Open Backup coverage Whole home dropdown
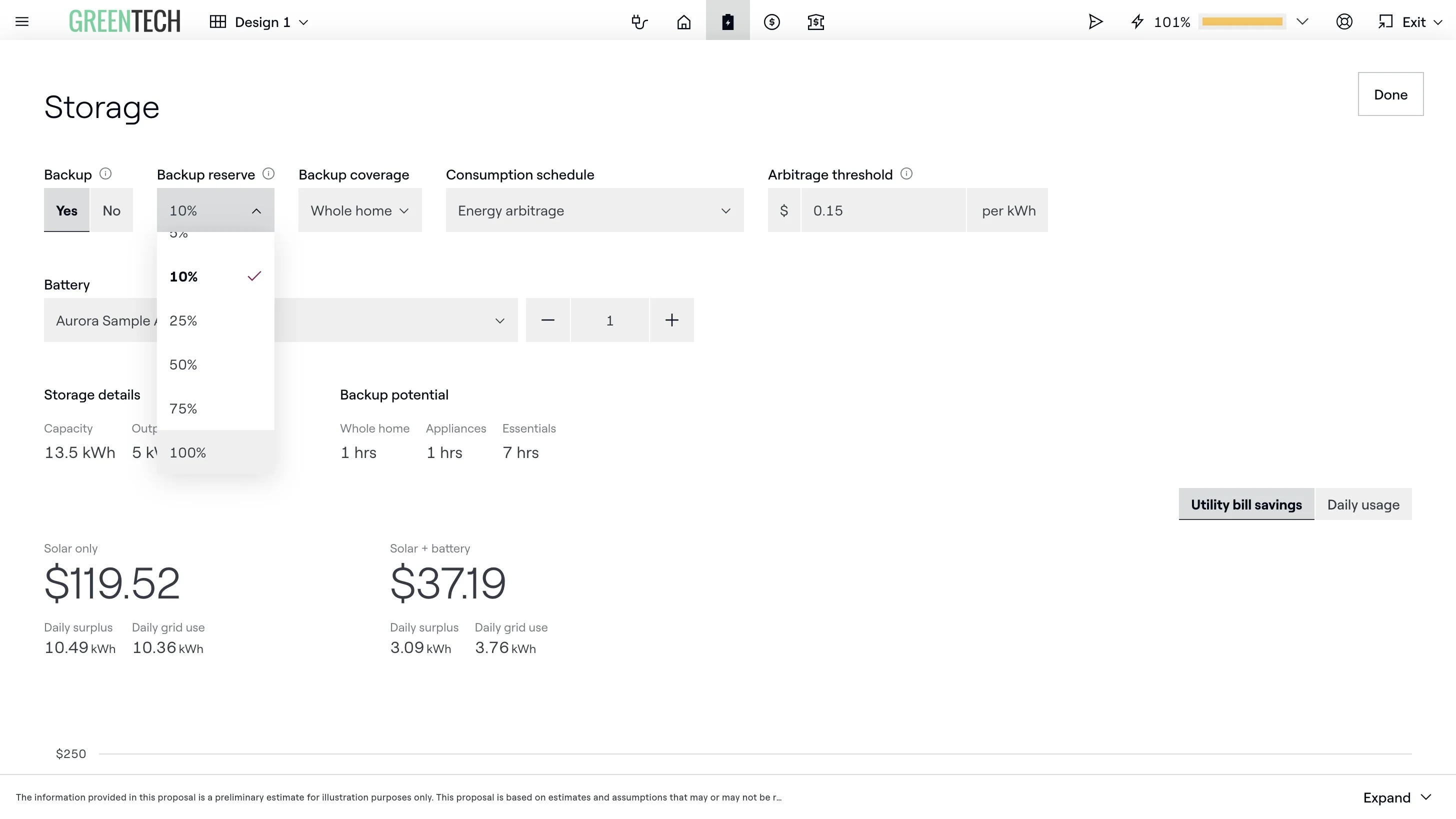This screenshot has width=1456, height=819. pyautogui.click(x=360, y=210)
